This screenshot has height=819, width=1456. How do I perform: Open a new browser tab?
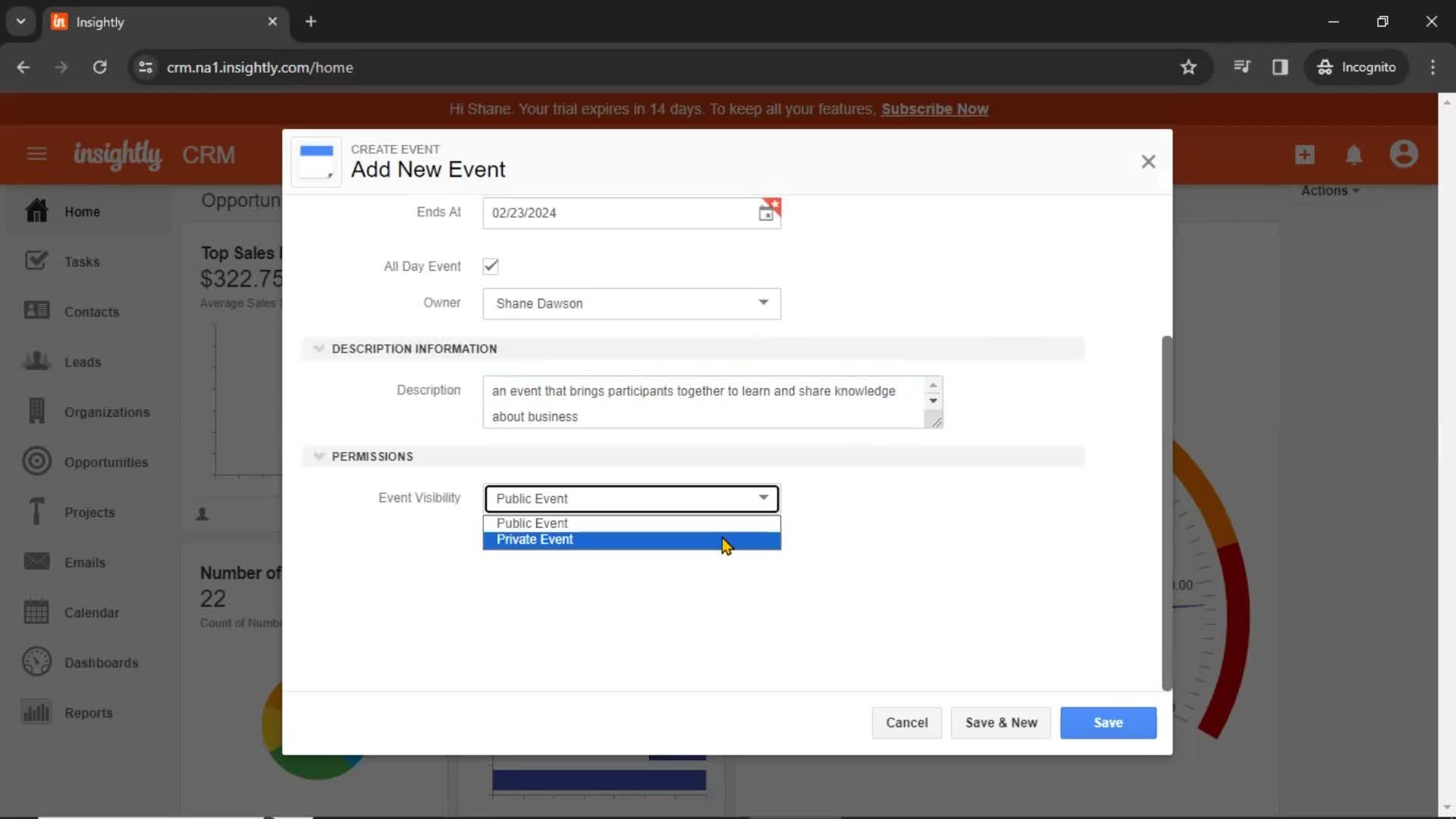(311, 21)
